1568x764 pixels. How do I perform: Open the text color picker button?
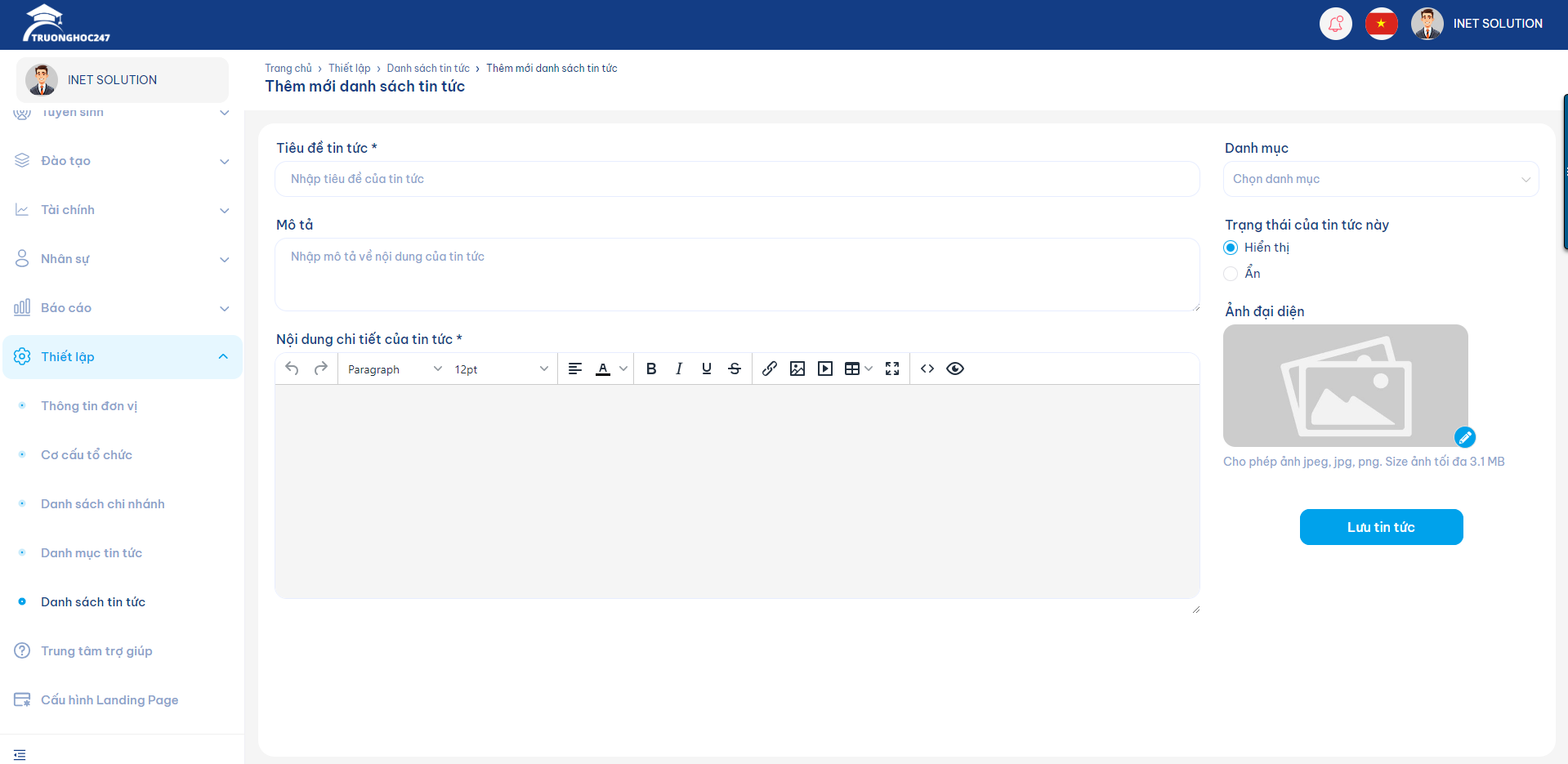(603, 369)
